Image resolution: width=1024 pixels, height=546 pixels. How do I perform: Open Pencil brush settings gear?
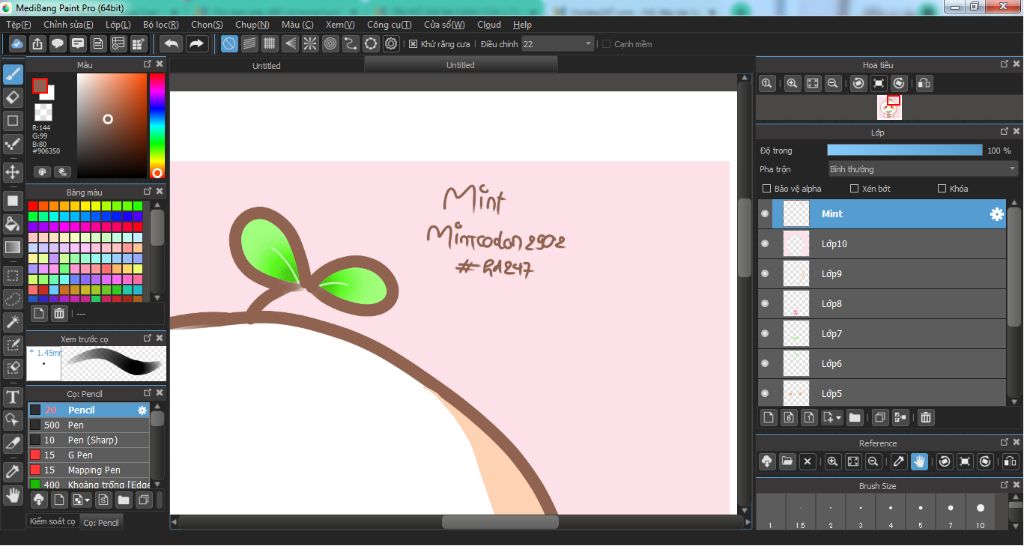click(x=142, y=410)
